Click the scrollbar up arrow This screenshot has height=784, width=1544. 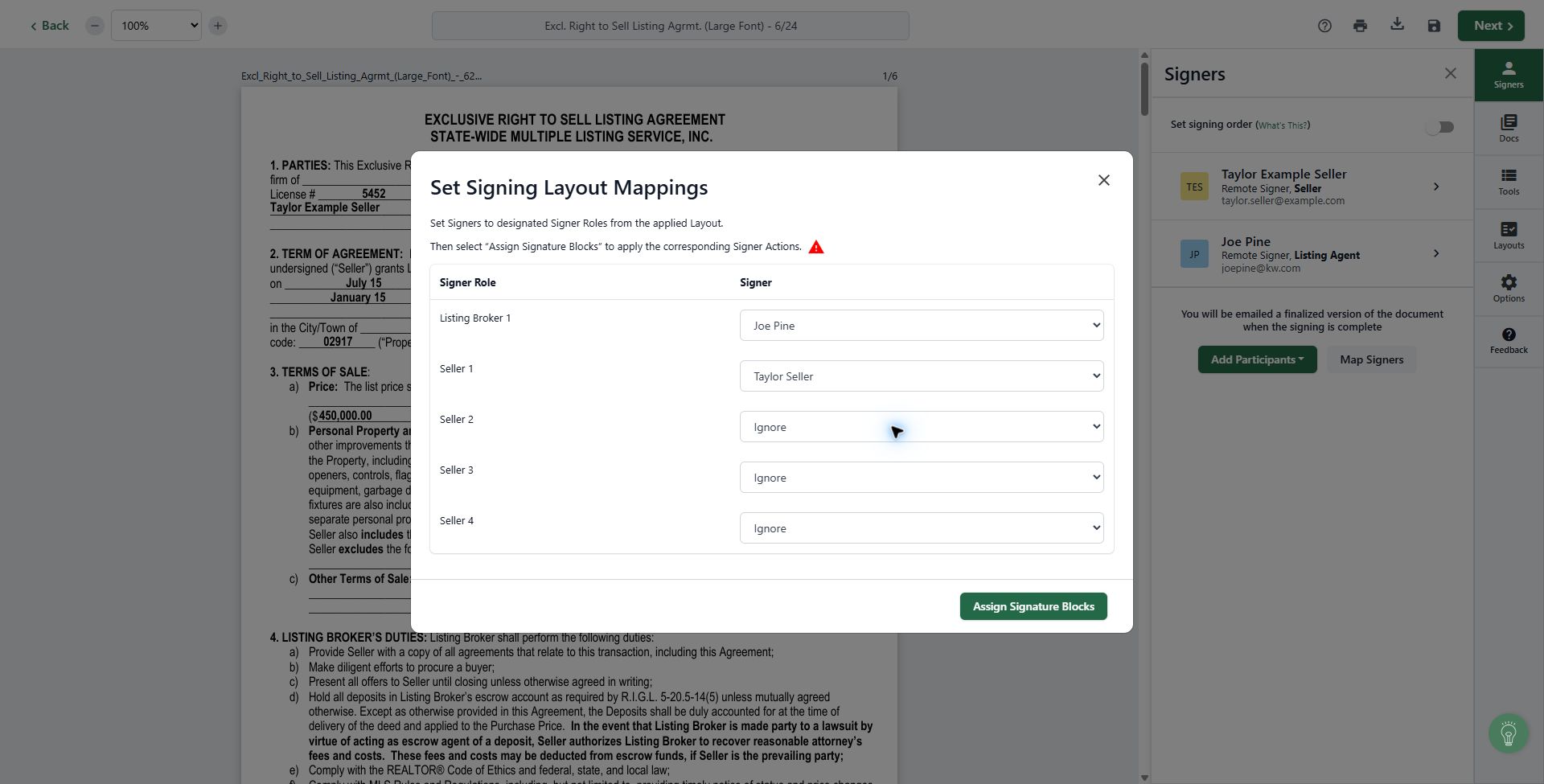pyautogui.click(x=1144, y=55)
